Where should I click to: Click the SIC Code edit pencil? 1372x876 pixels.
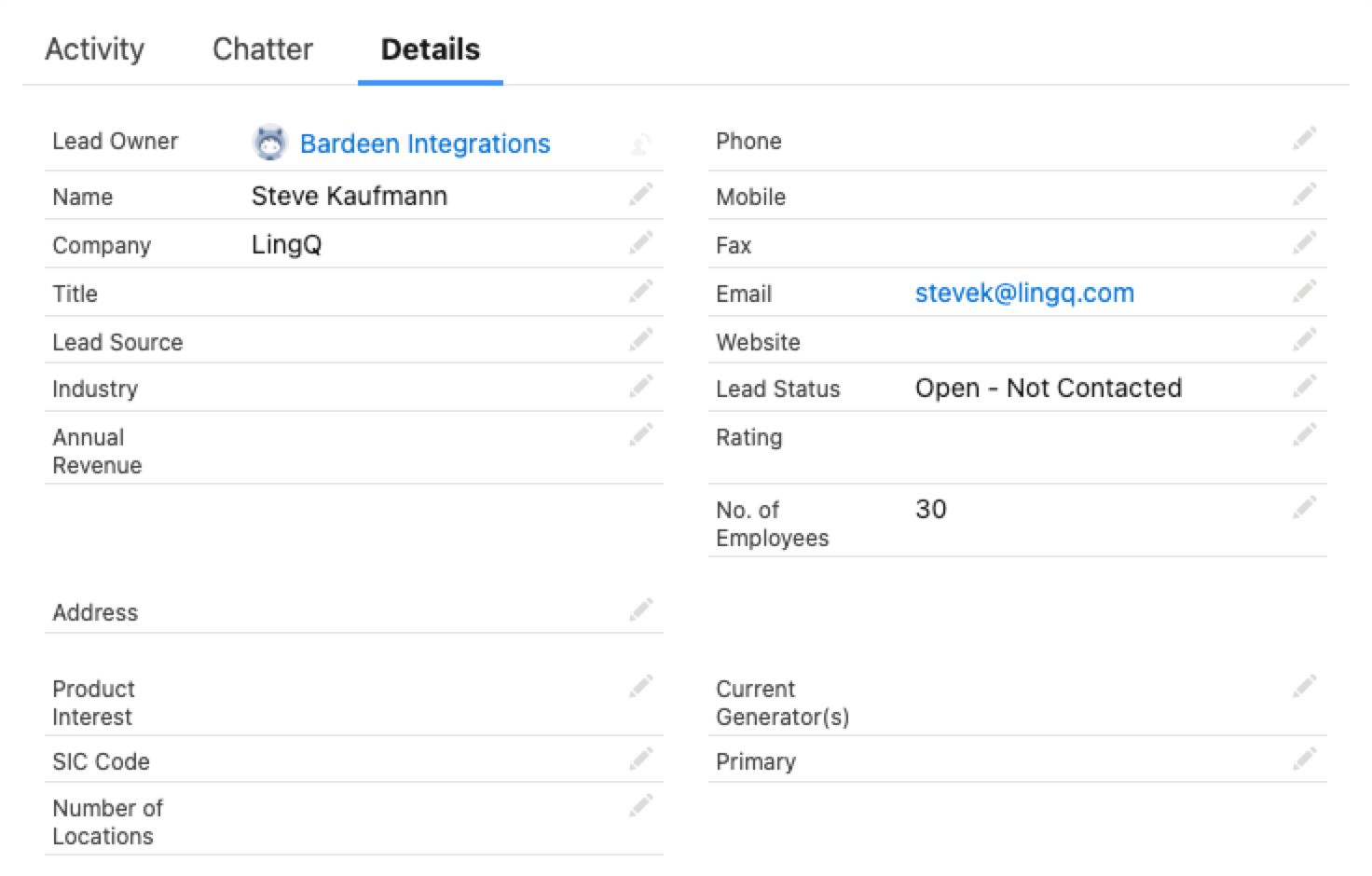(x=641, y=759)
